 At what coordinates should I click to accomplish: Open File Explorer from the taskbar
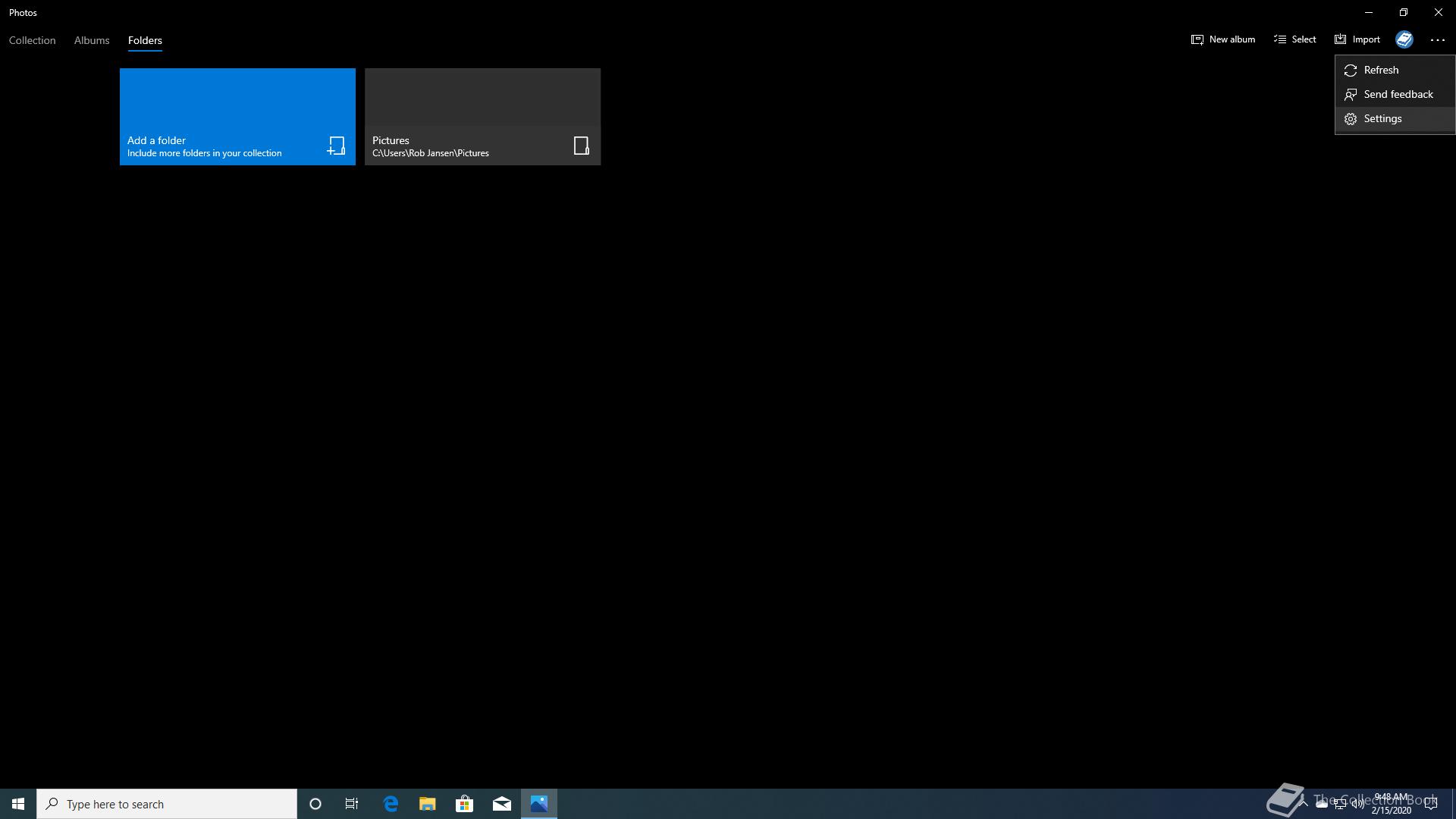(428, 804)
